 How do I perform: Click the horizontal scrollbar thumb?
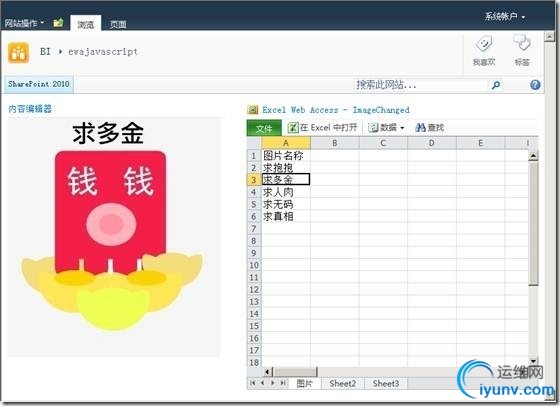click(x=295, y=372)
